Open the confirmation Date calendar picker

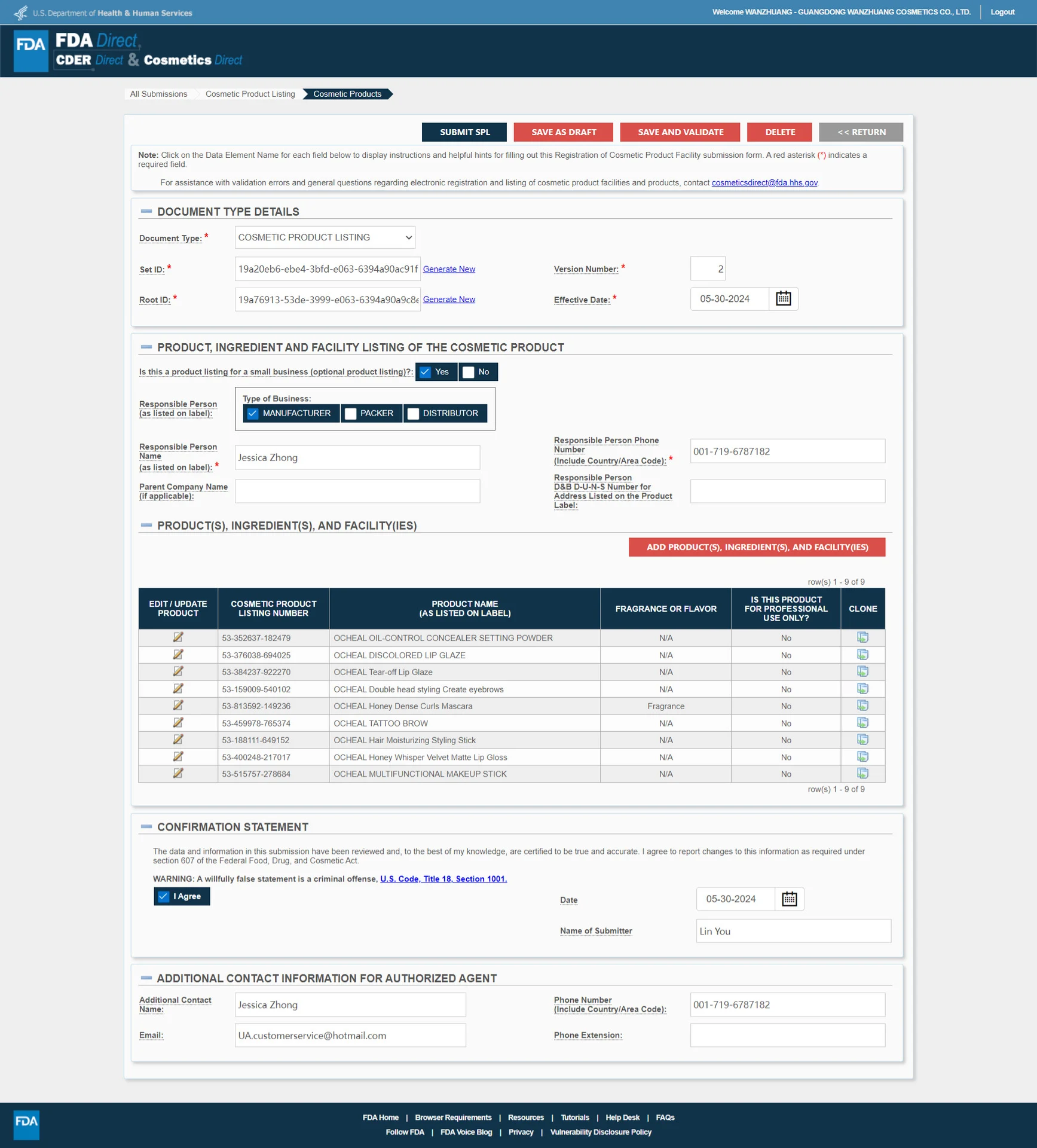click(789, 899)
